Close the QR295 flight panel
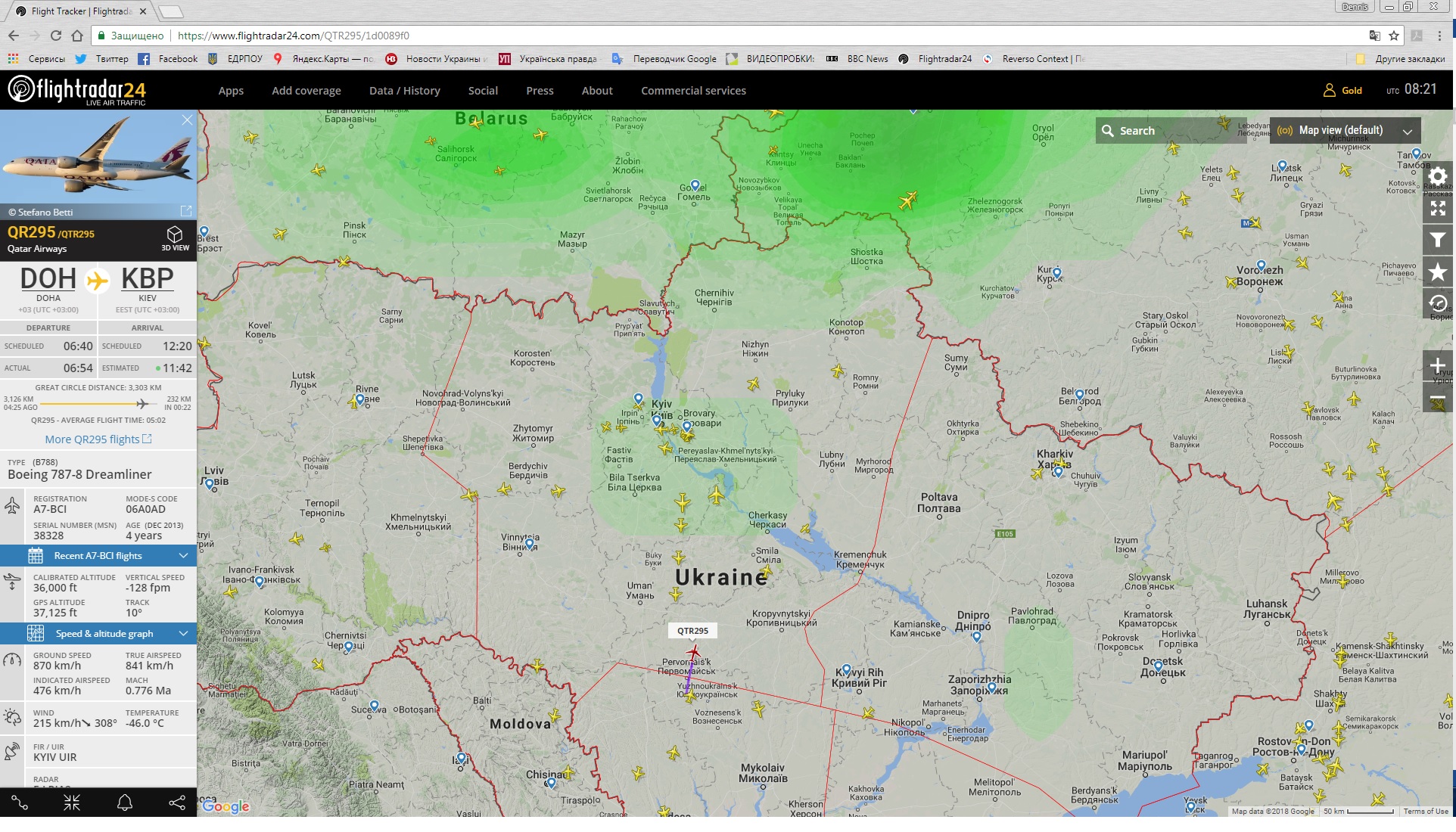The width and height of the screenshot is (1456, 832). pyautogui.click(x=187, y=120)
